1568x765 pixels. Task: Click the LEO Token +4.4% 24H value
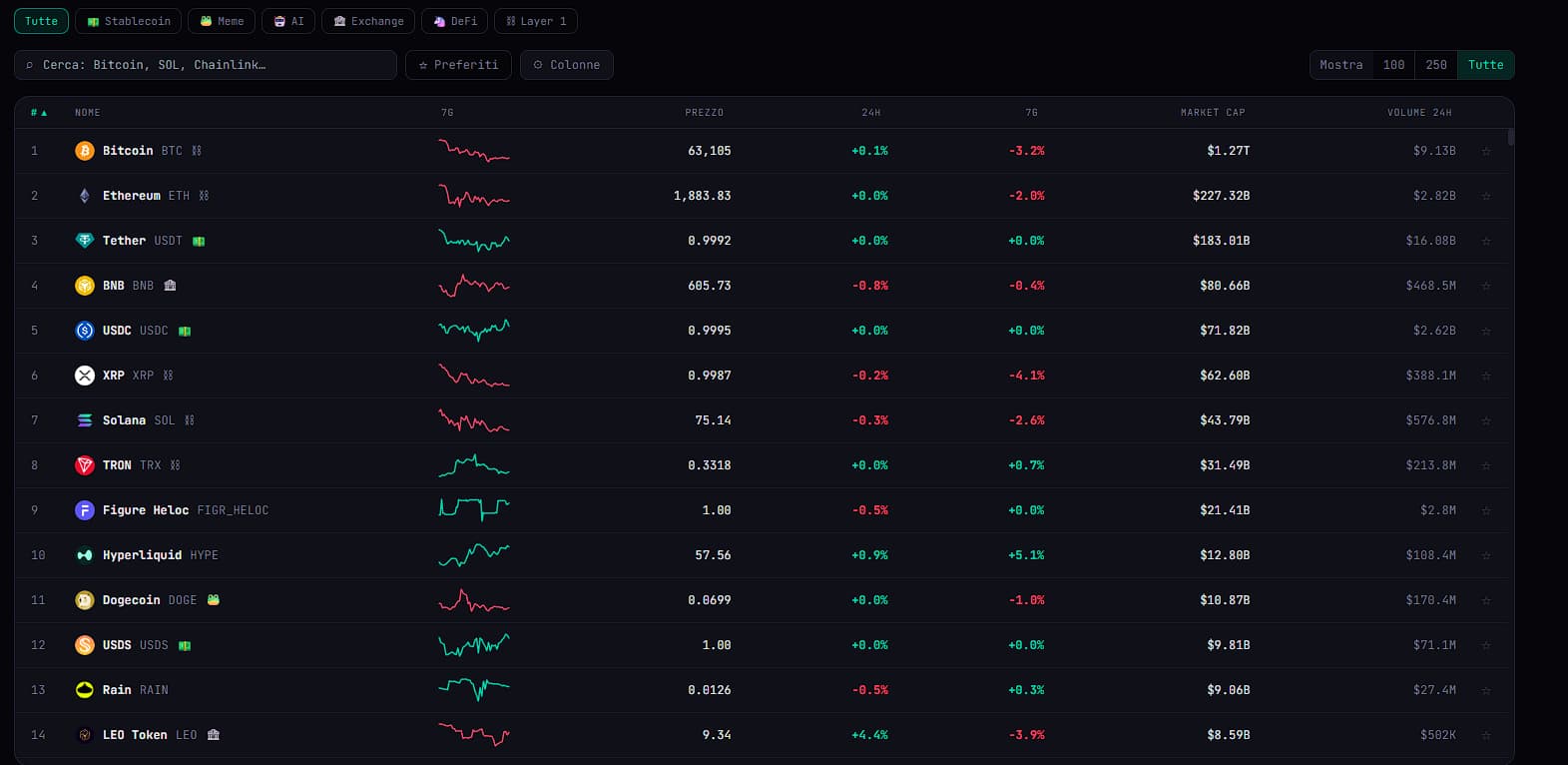[869, 735]
